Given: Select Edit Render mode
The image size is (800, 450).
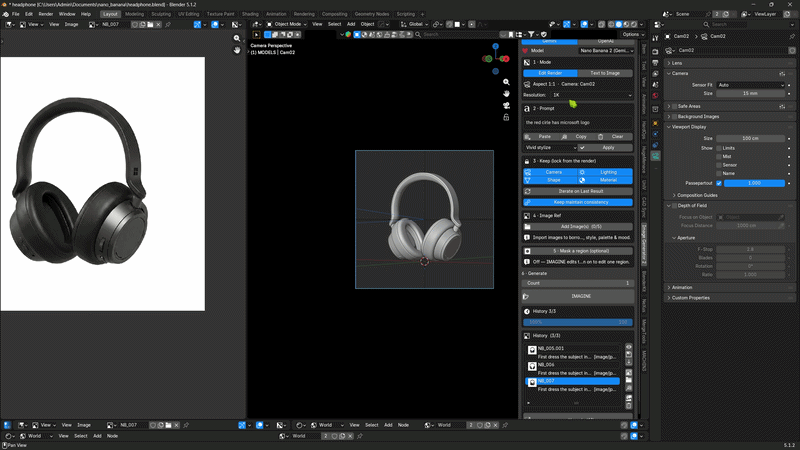Looking at the screenshot, I should pos(550,73).
